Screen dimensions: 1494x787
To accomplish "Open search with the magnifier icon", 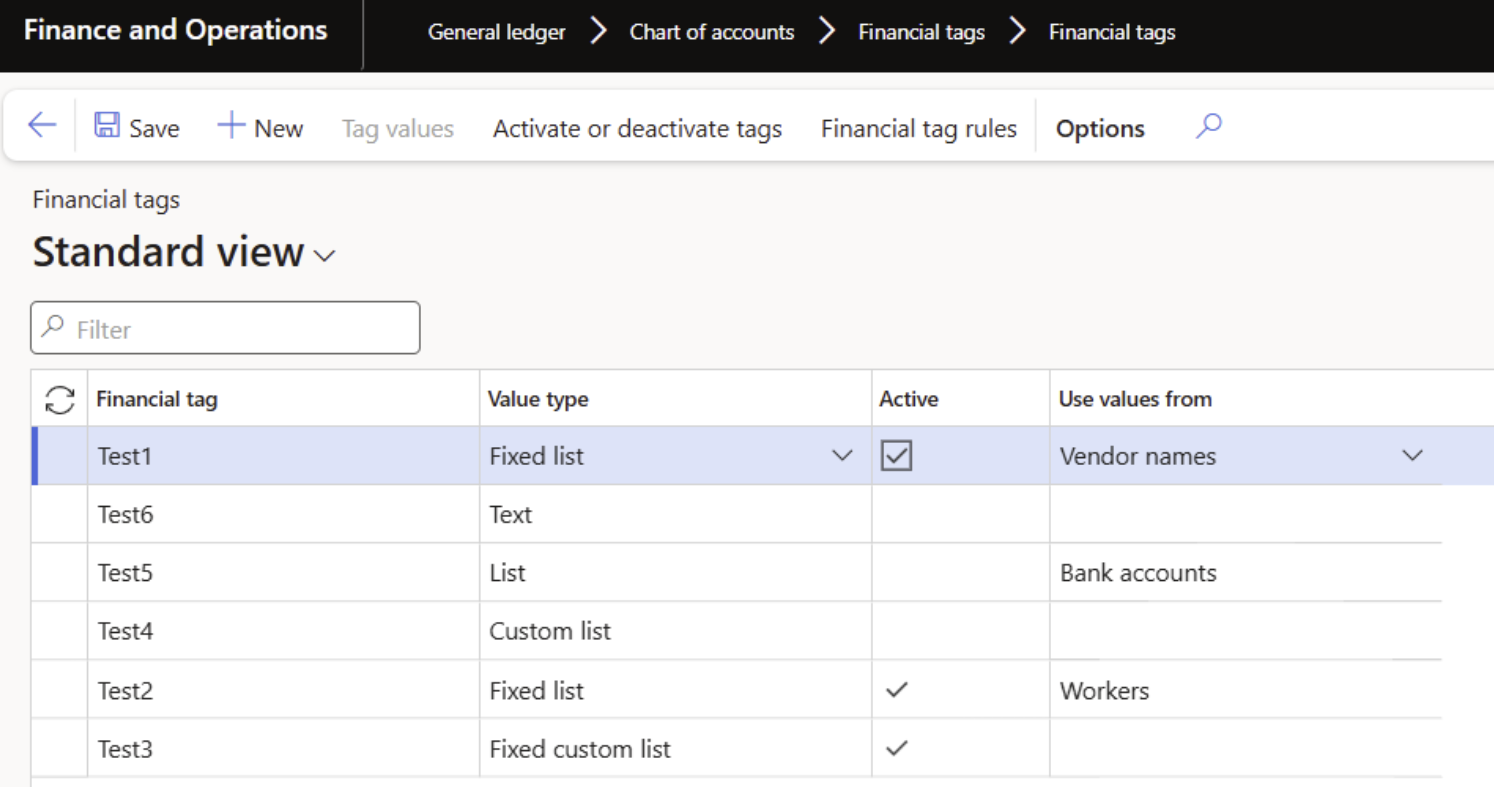I will coord(1208,126).
